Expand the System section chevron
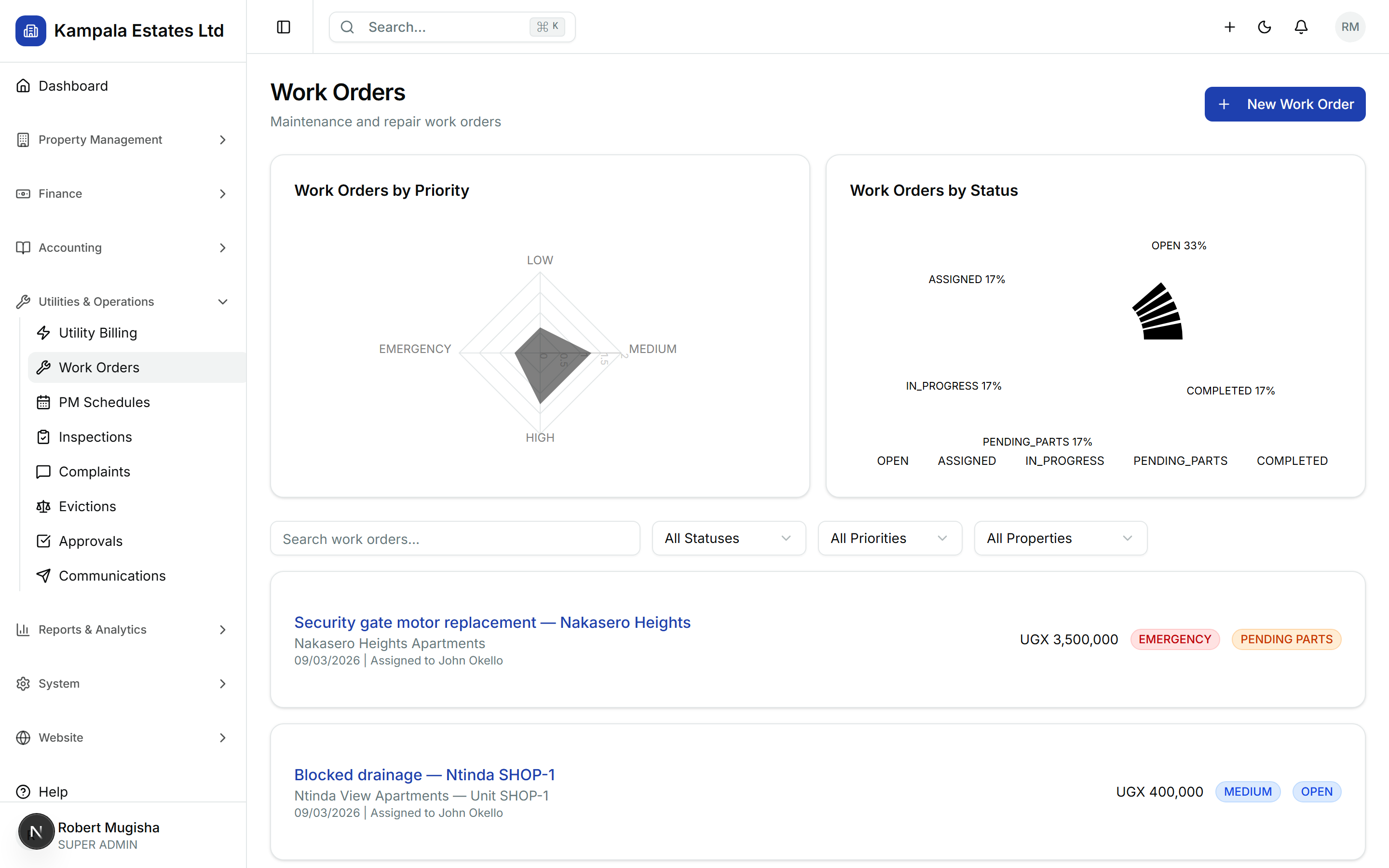Screen dimensions: 1389x868 223,684
